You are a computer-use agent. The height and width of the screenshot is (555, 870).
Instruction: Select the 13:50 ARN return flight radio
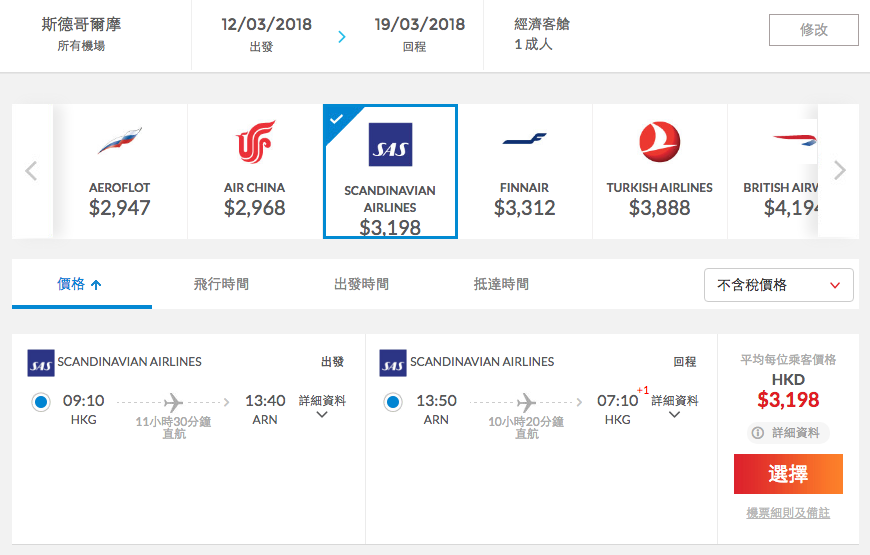point(393,402)
